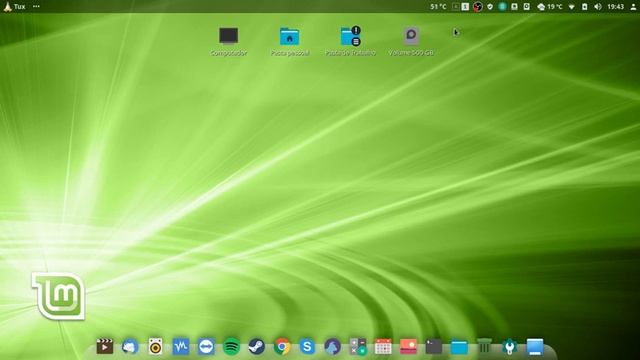Image resolution: width=640 pixels, height=360 pixels.
Task: Open the red image viewer icon in dock
Action: point(408,346)
